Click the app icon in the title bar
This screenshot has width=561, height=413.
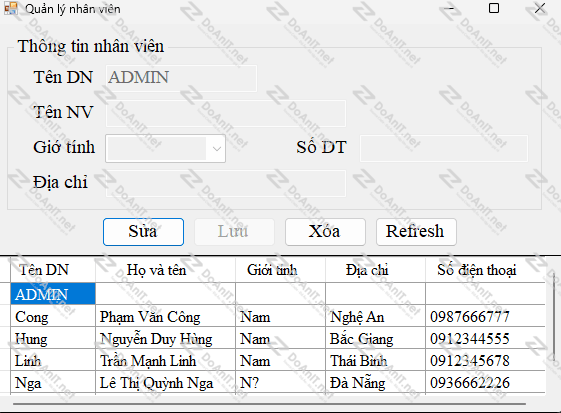click(x=11, y=9)
